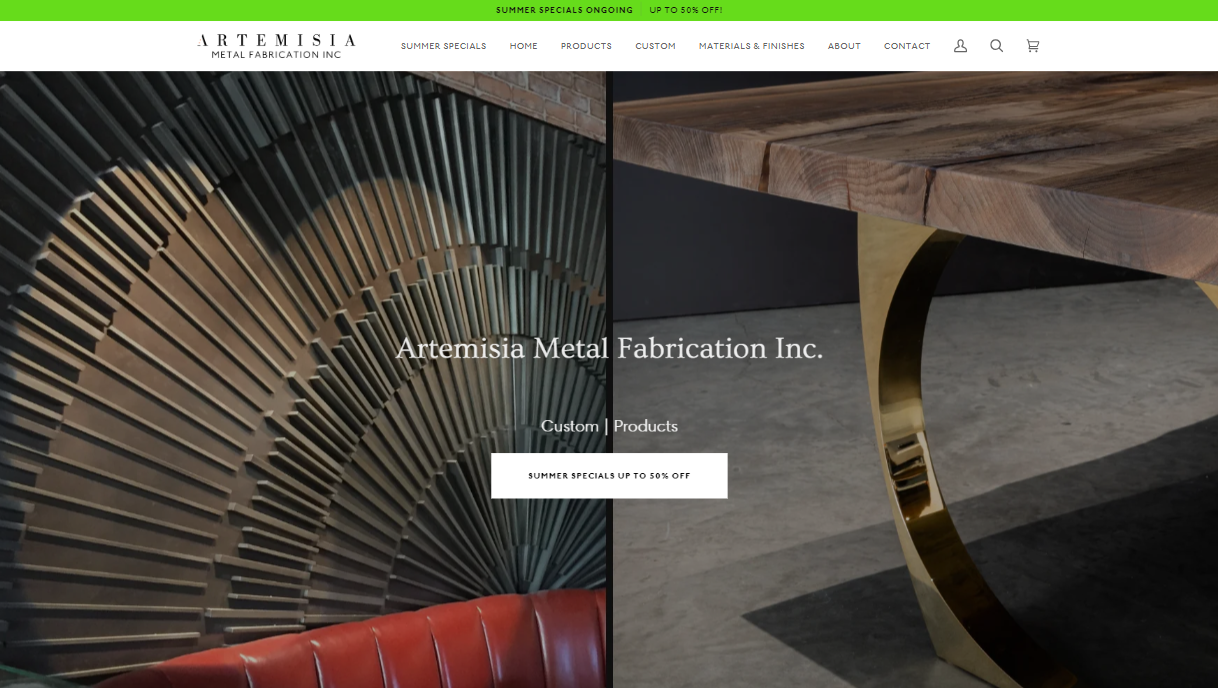Click the green Summer Specials Ongoing banner text

tap(564, 10)
